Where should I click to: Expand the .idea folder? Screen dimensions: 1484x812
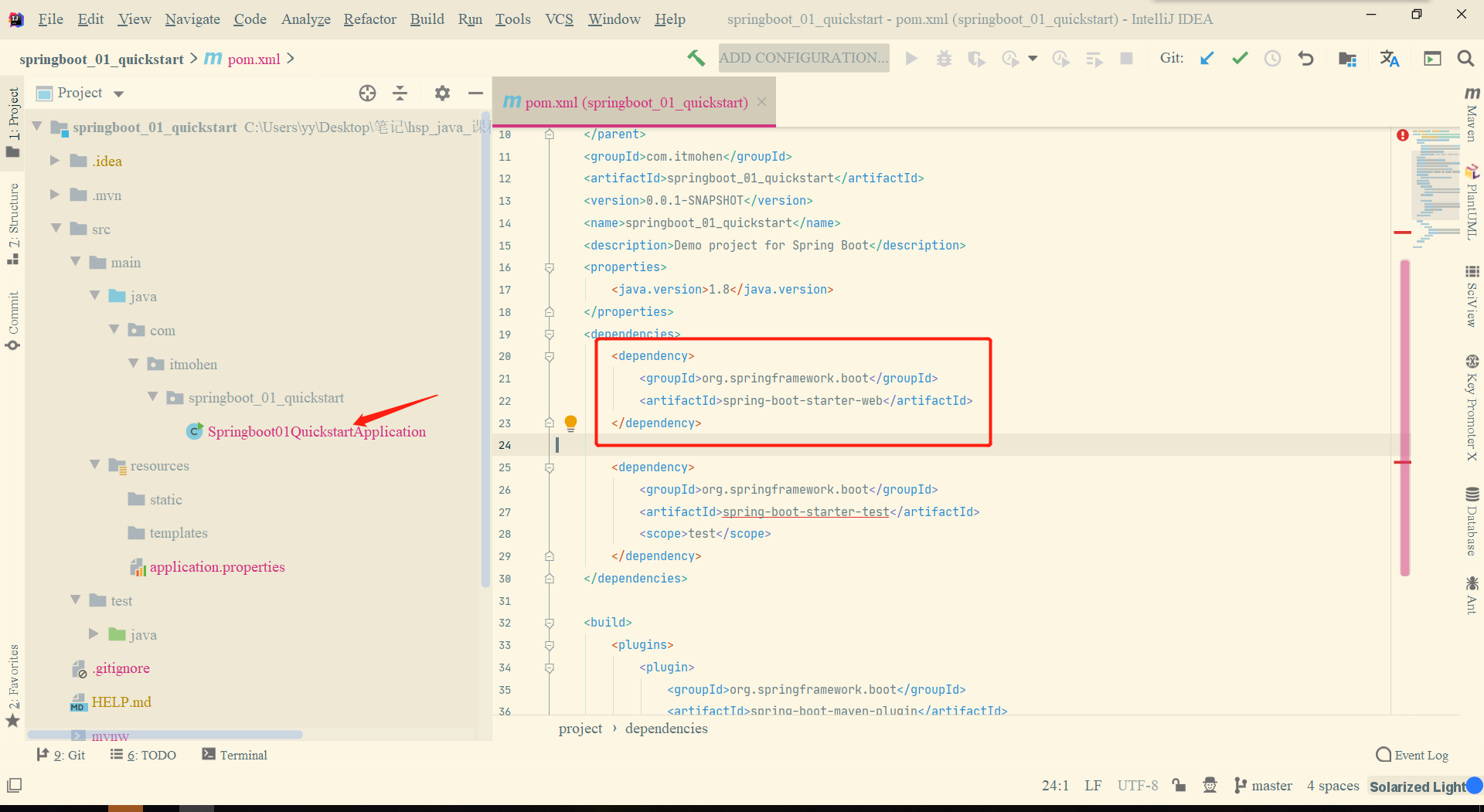55,161
